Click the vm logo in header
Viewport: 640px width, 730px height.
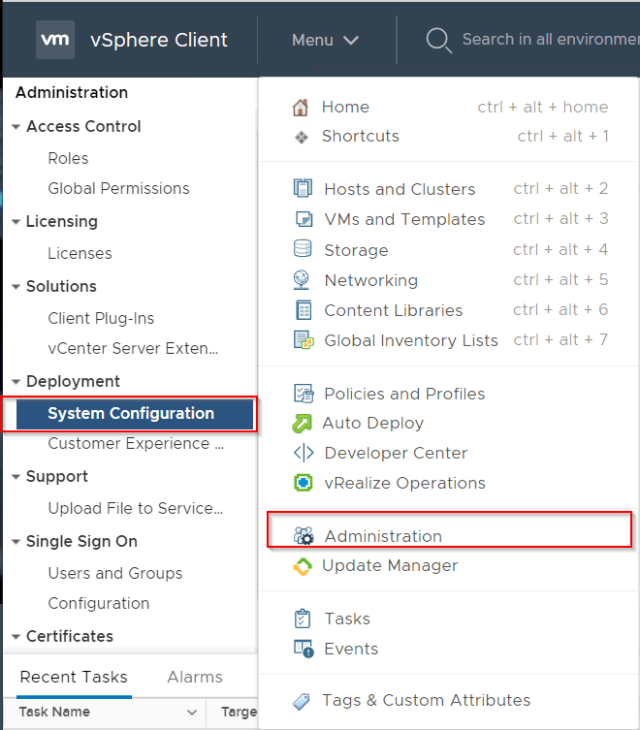[55, 40]
